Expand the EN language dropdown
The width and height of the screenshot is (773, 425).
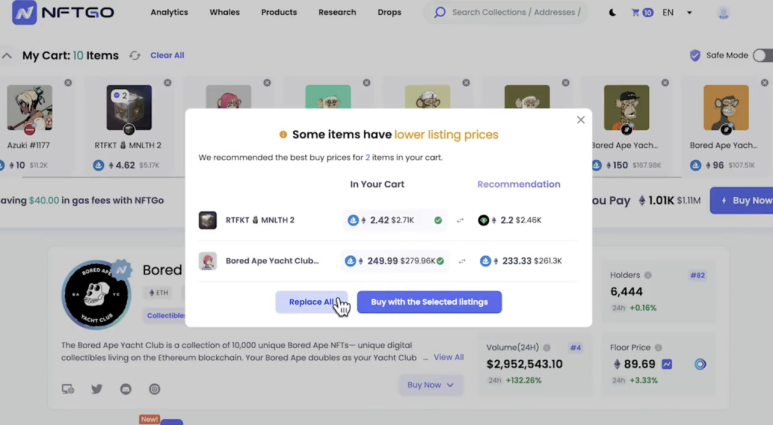tap(677, 13)
